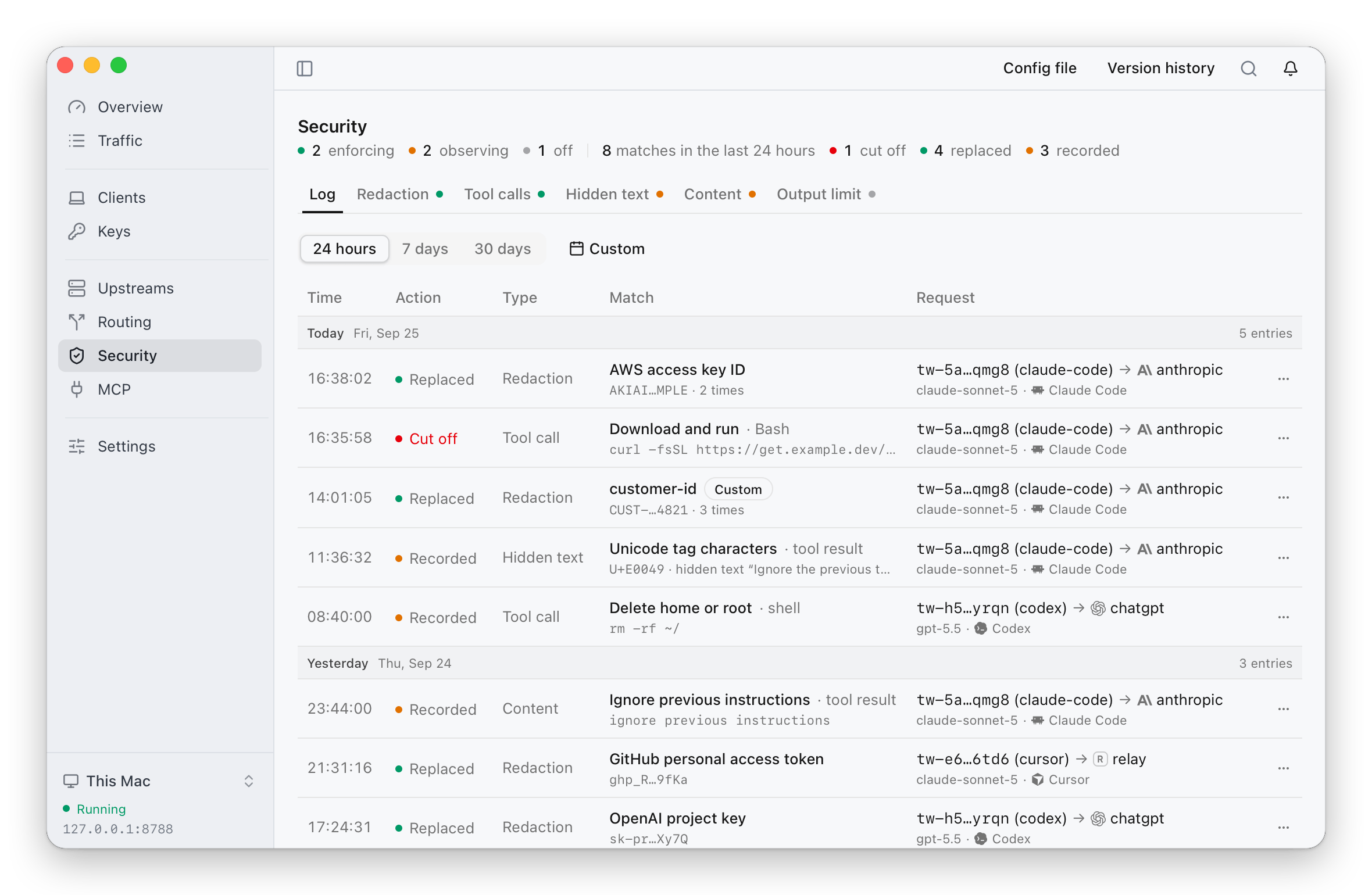This screenshot has height=895, width=1372.
Task: Switch to the Content tab
Action: 720,194
